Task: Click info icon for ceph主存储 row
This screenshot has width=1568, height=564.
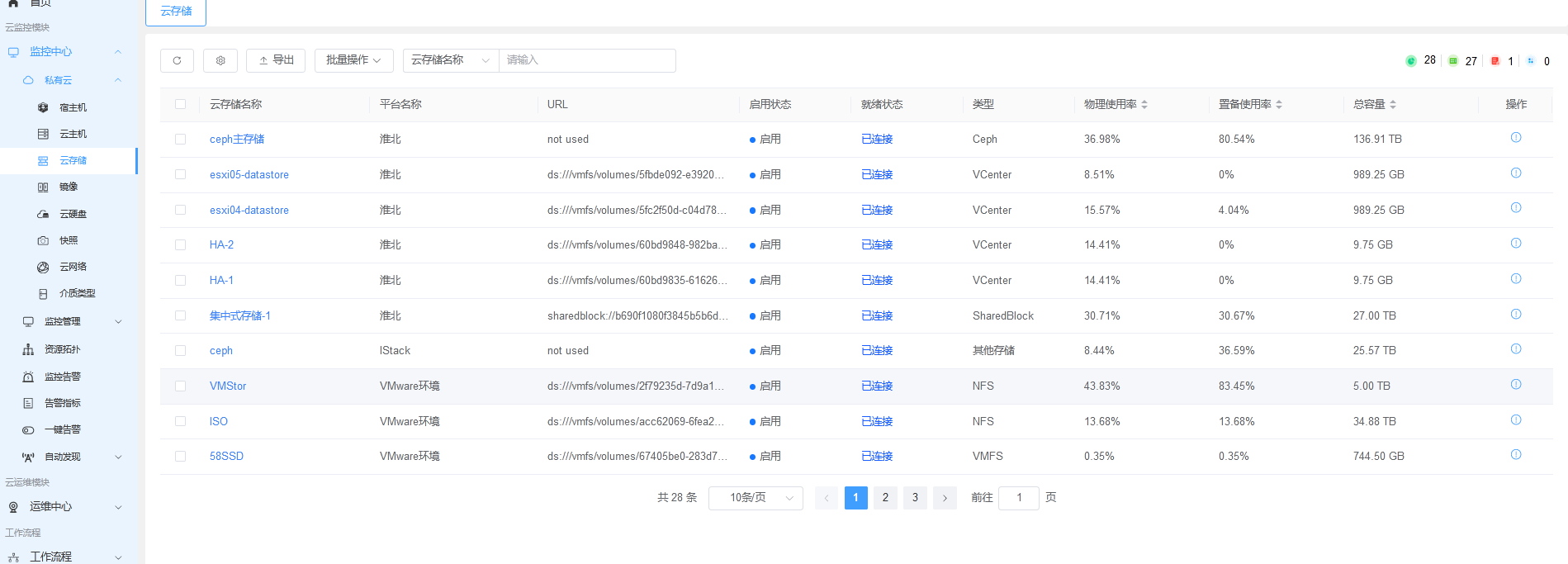Action: (x=1516, y=138)
